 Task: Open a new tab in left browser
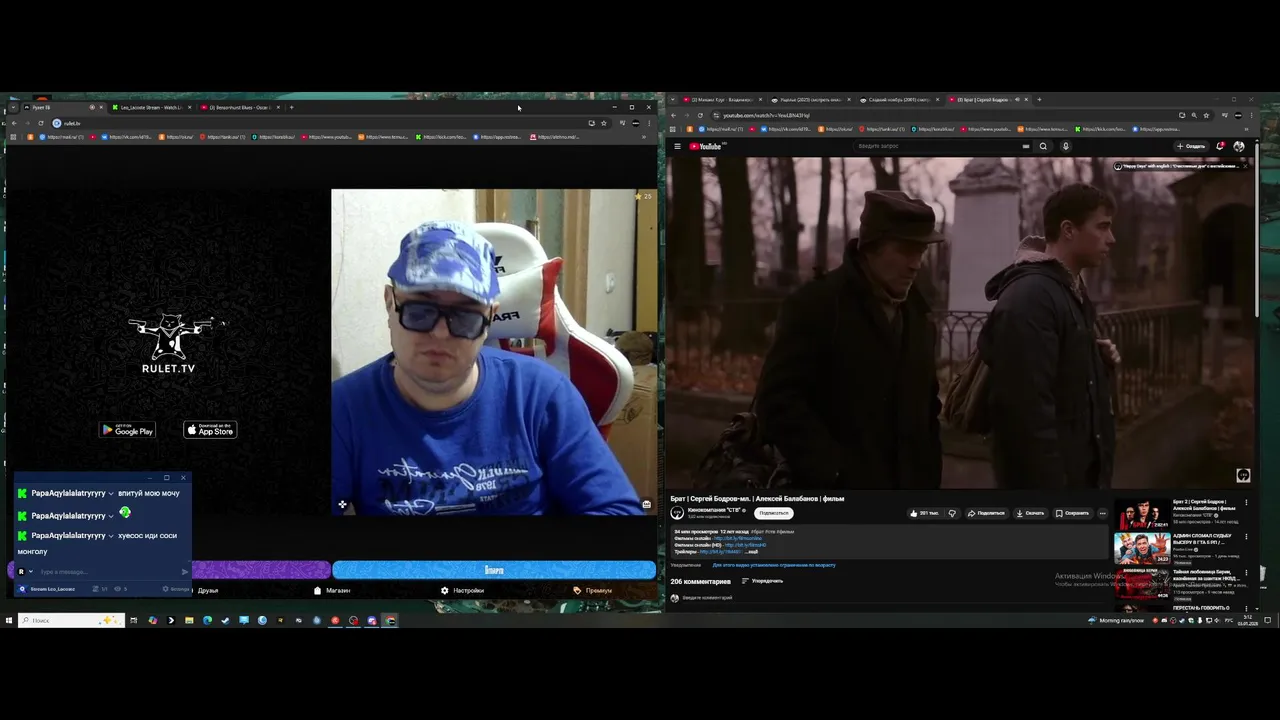click(x=291, y=107)
